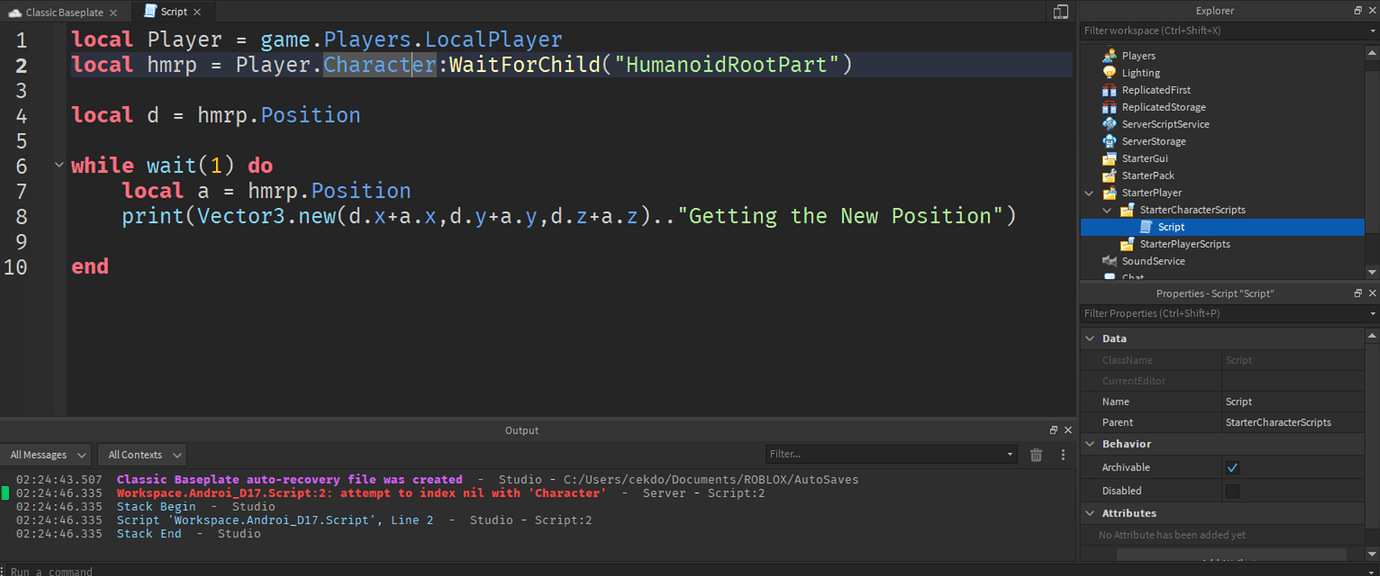The width and height of the screenshot is (1380, 576).
Task: Uncheck the Archivable property checkbox
Action: (1232, 467)
